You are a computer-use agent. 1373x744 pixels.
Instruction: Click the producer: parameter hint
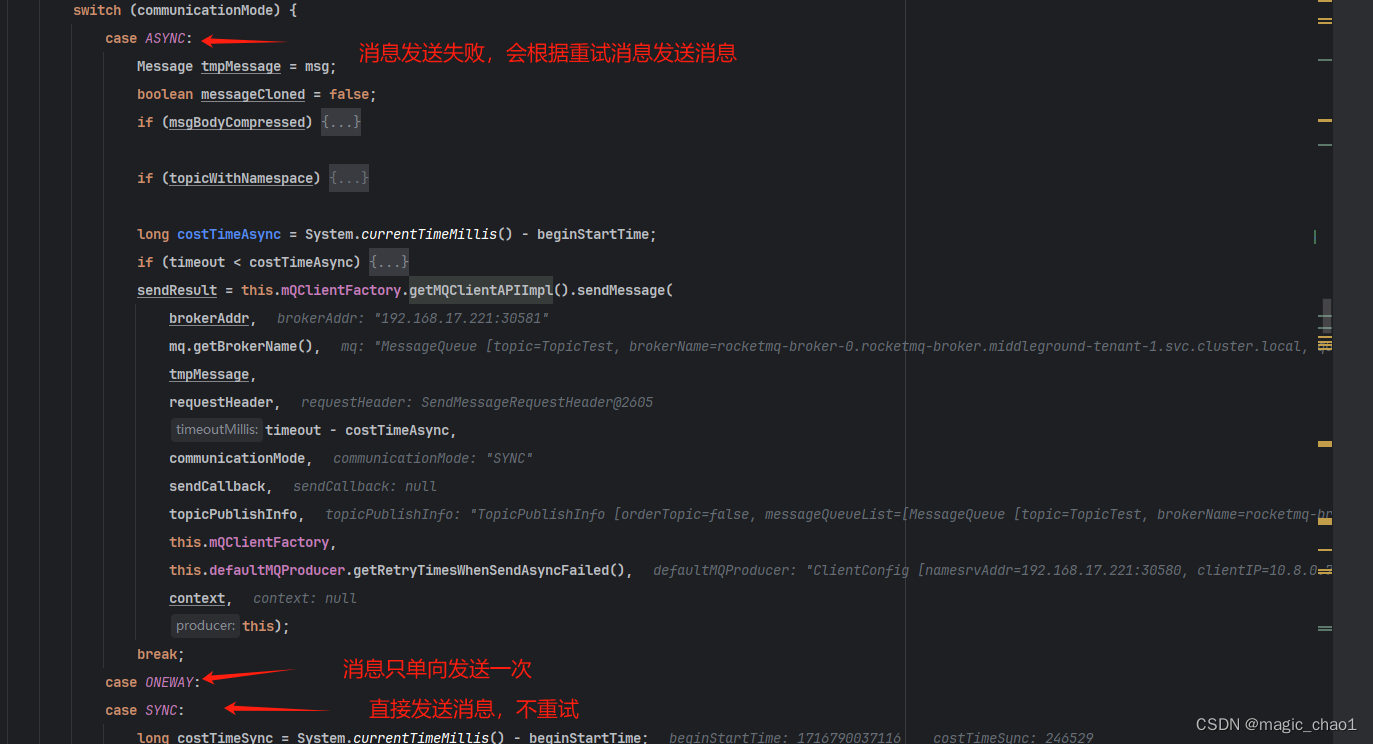(206, 626)
